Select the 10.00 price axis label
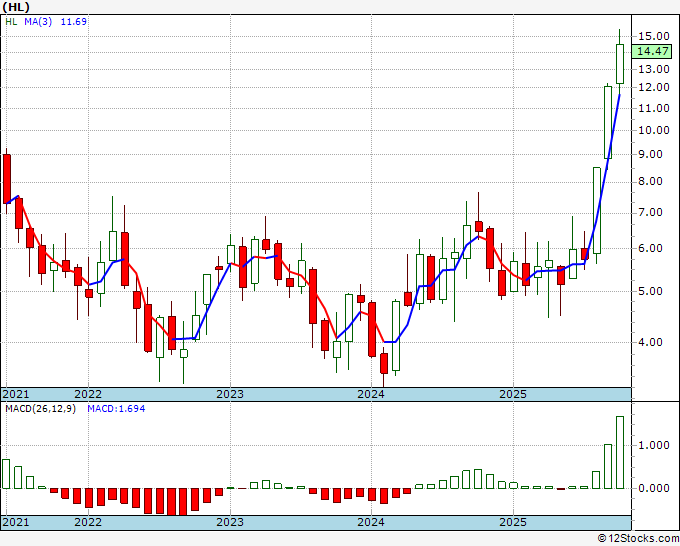This screenshot has height=546, width=680. pyautogui.click(x=654, y=130)
